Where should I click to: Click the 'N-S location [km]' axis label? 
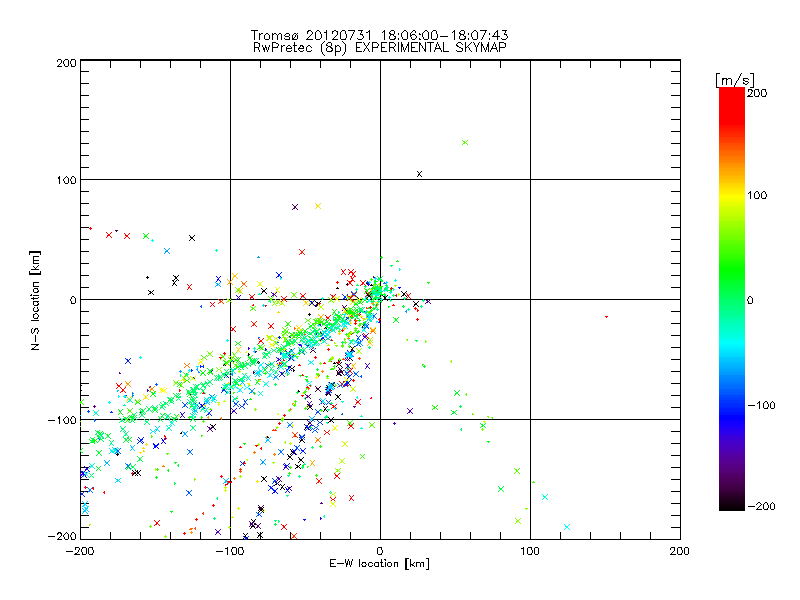coord(35,300)
